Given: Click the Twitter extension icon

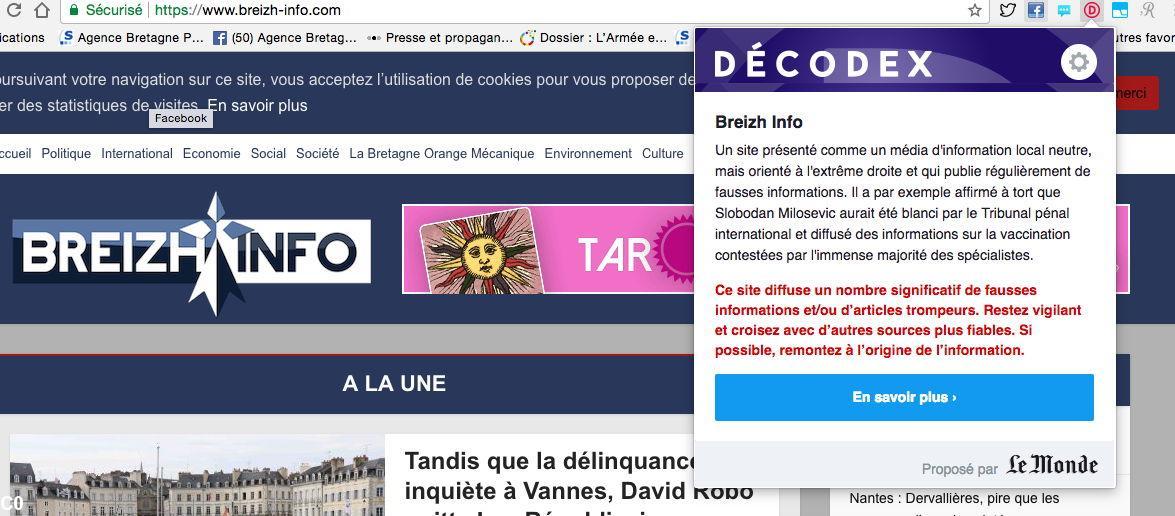Looking at the screenshot, I should pyautogui.click(x=1007, y=10).
